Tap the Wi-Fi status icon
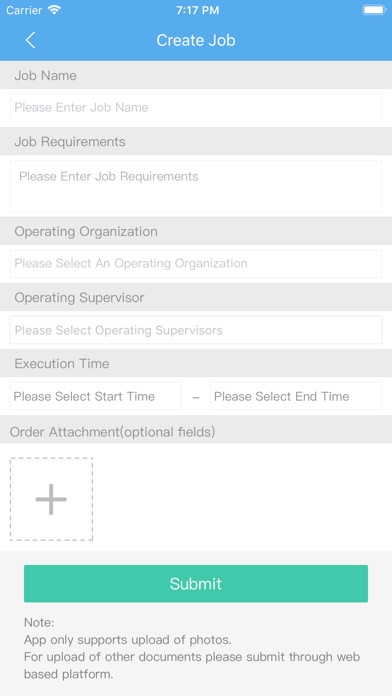This screenshot has height=696, width=392. coord(54,10)
